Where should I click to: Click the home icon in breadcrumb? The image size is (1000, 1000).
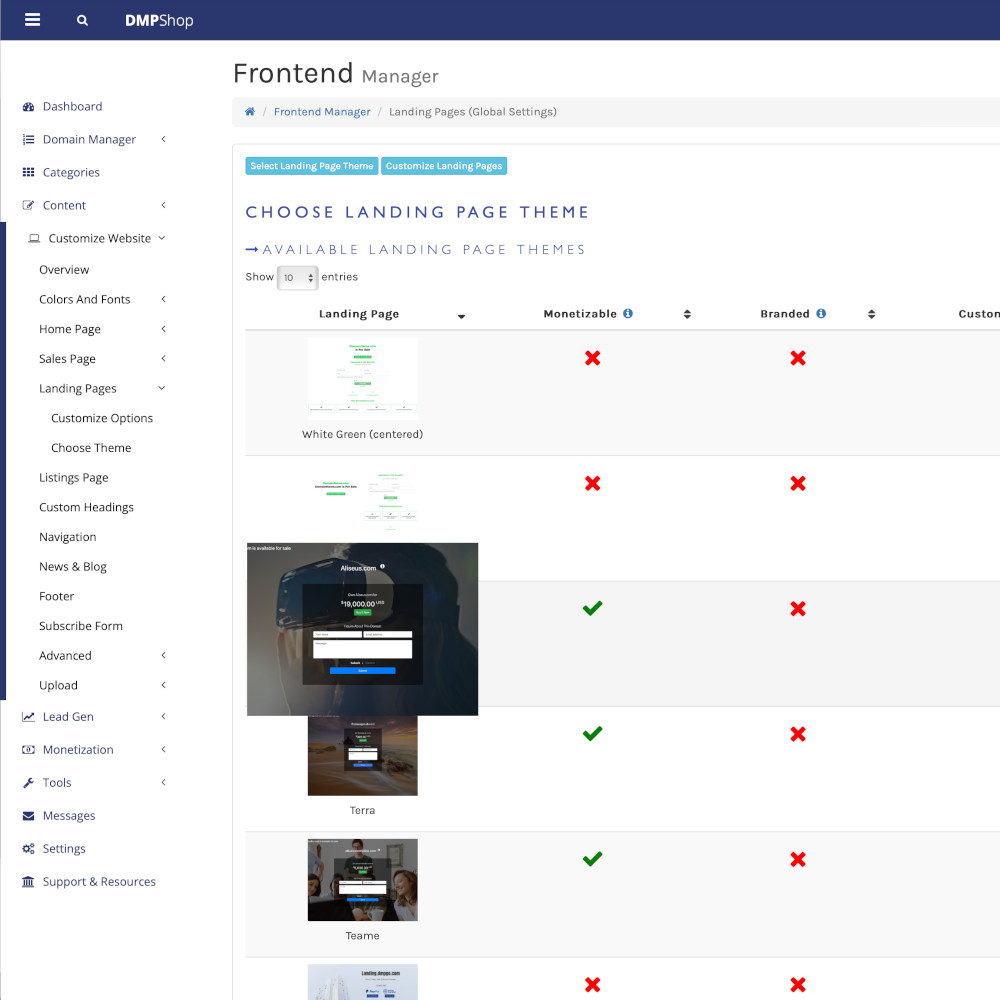250,112
